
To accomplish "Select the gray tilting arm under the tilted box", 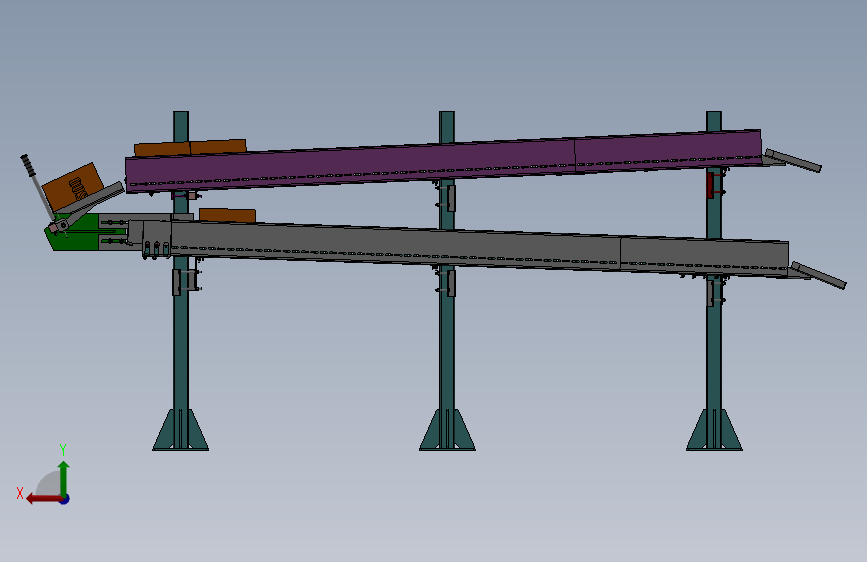I will click(93, 201).
